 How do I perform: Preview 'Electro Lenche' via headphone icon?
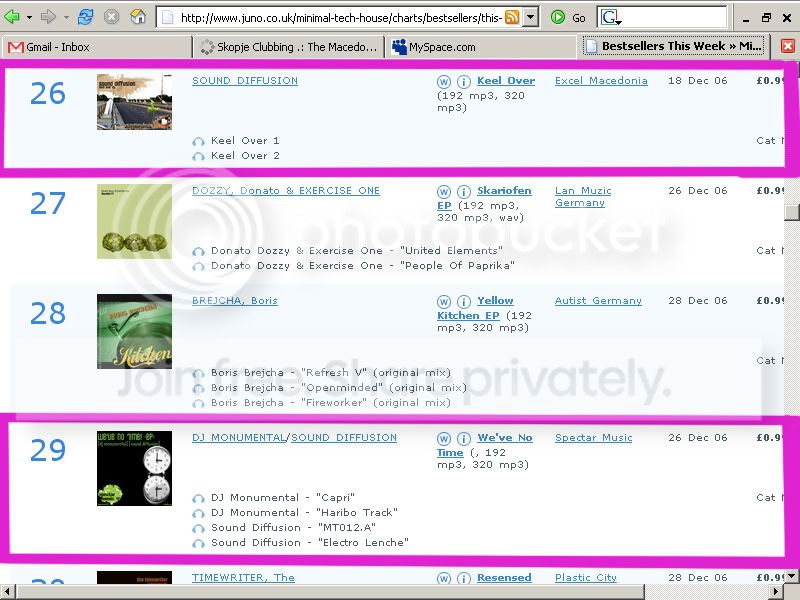tap(198, 543)
